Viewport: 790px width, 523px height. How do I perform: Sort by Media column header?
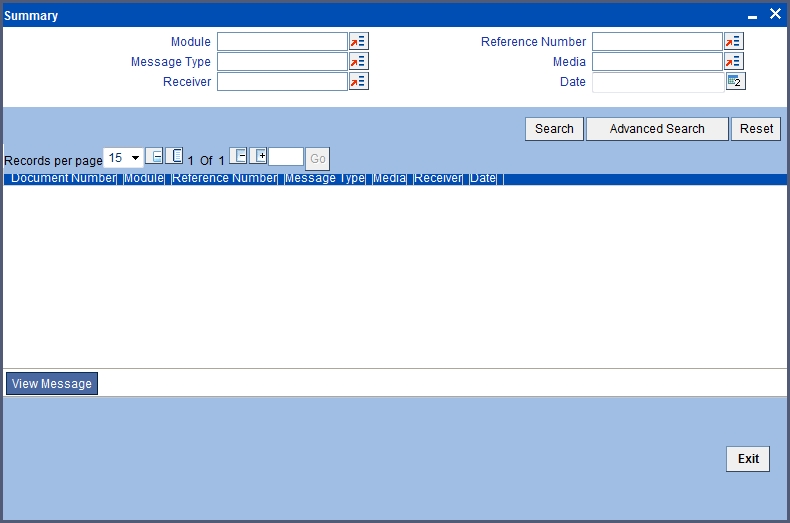point(389,178)
